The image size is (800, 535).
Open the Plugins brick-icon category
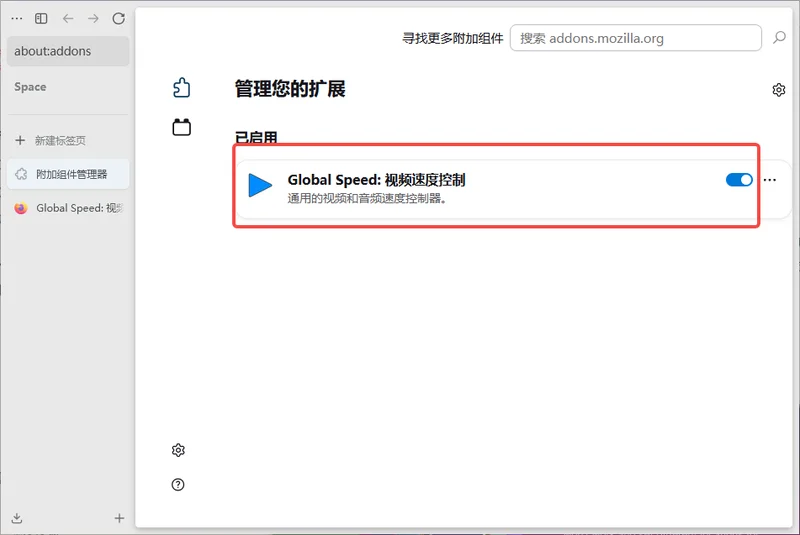pos(182,127)
